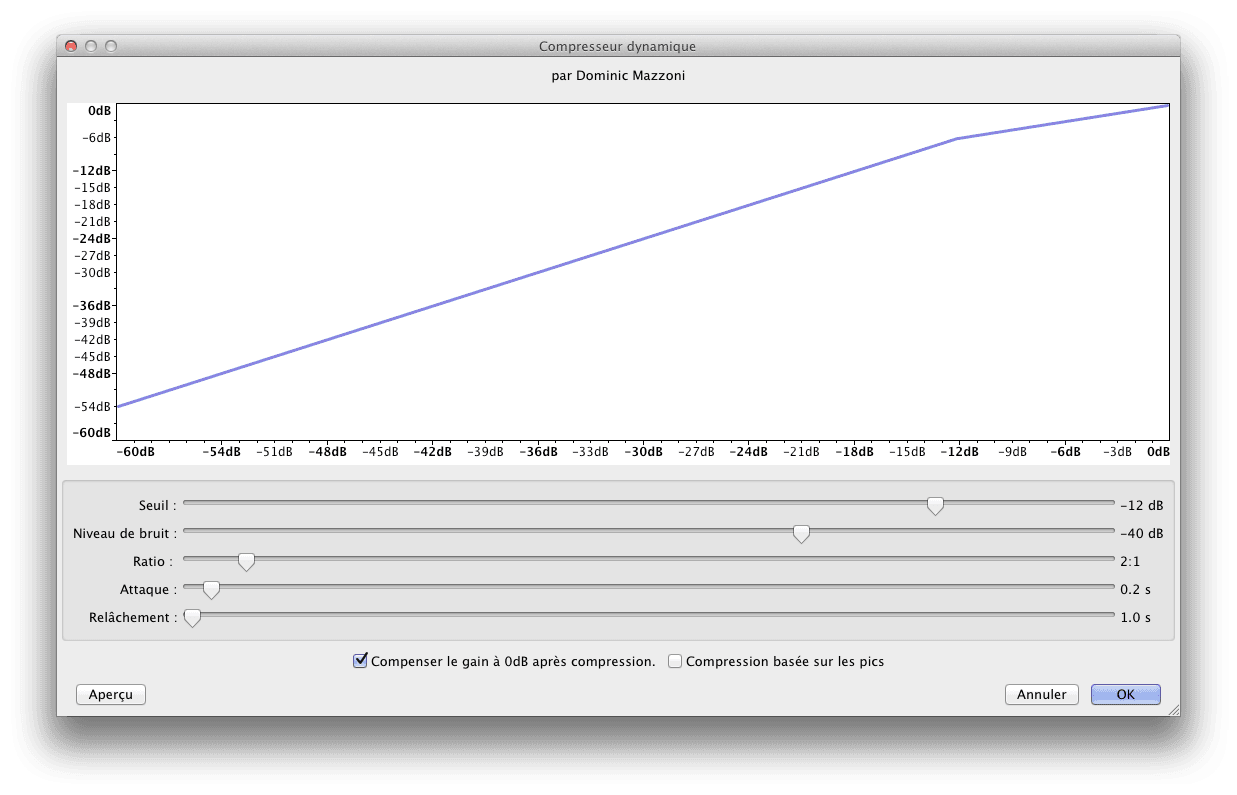
Task: Click the Relâchement slider handle
Action: click(x=192, y=618)
